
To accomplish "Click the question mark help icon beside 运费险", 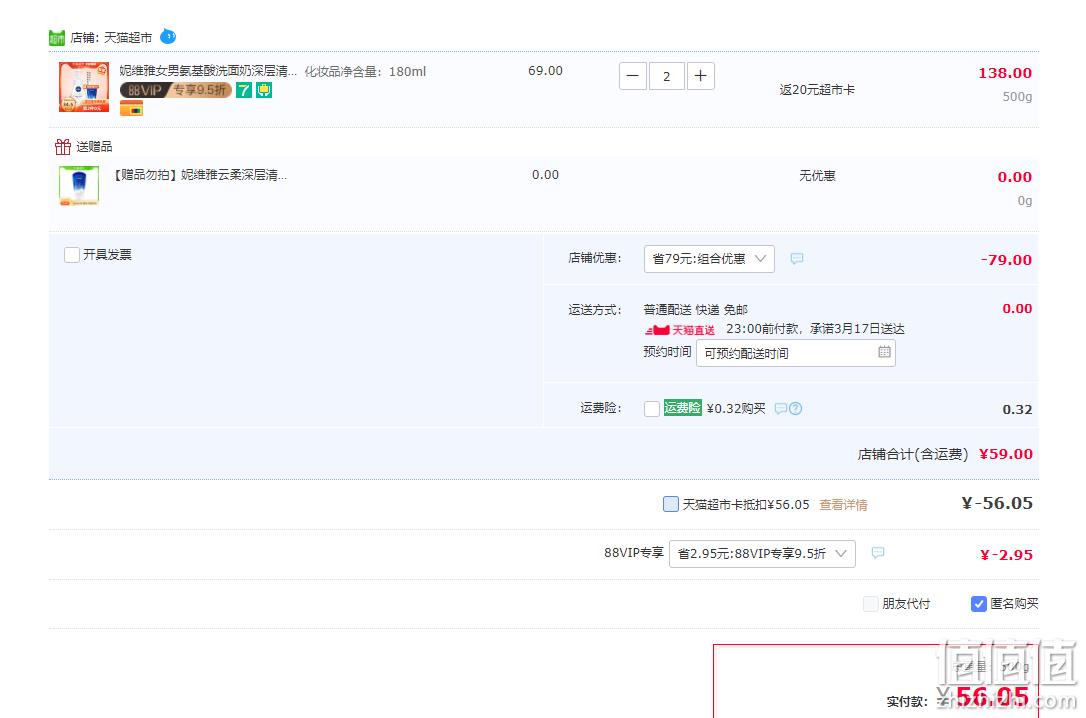I will click(x=796, y=409).
